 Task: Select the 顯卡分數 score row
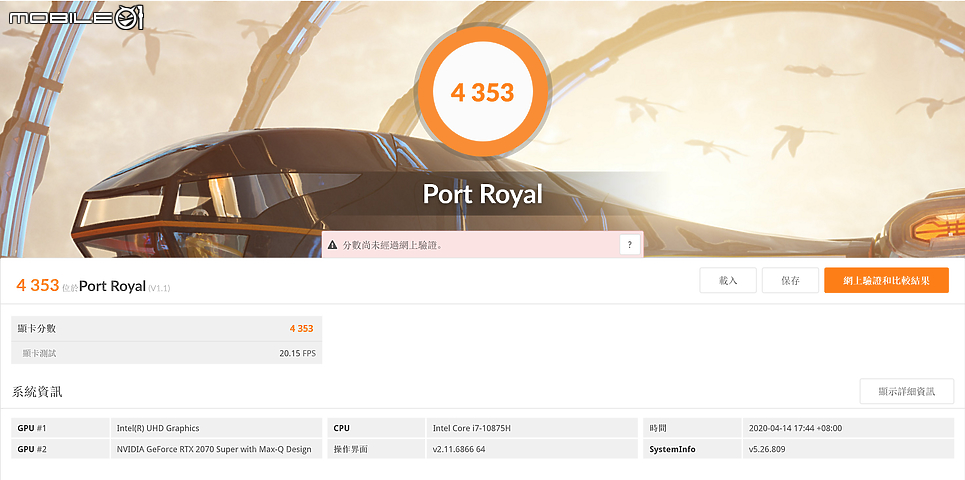167,329
